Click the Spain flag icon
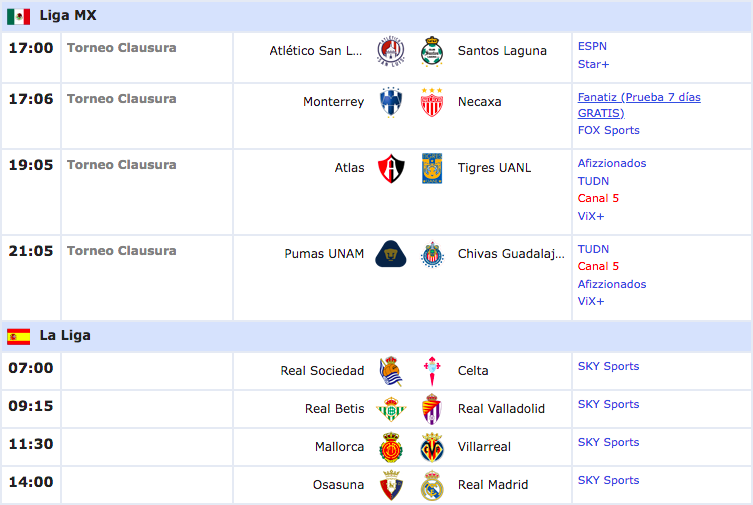753x505 pixels. tap(19, 337)
